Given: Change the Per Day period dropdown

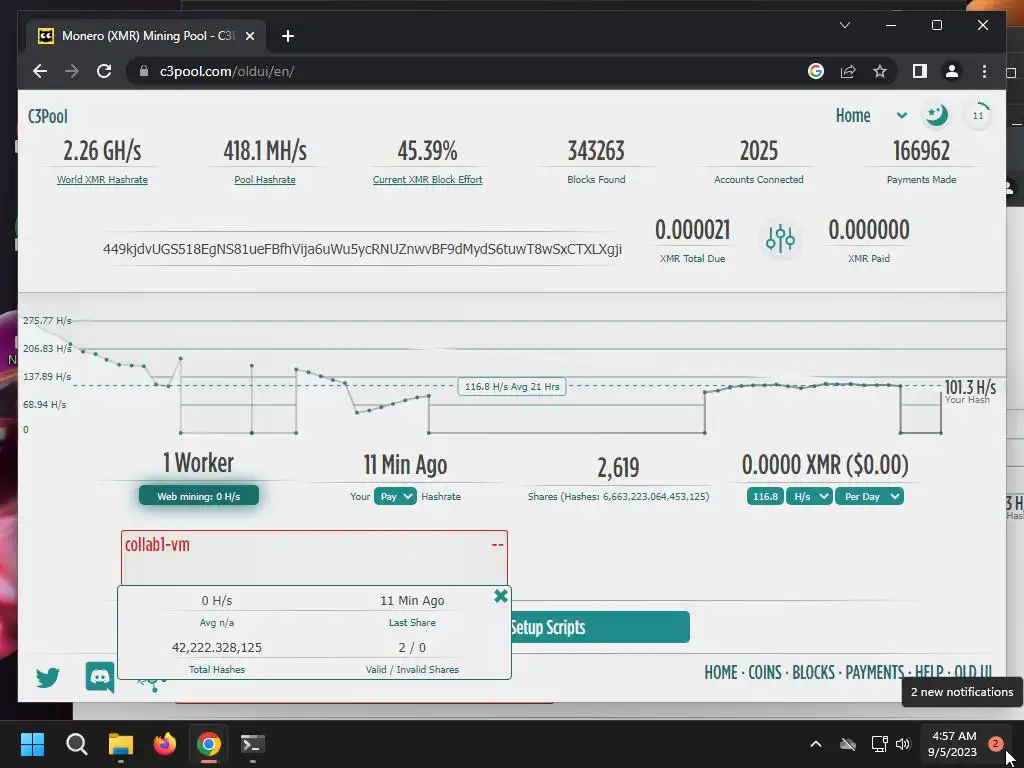Looking at the screenshot, I should click(x=869, y=496).
